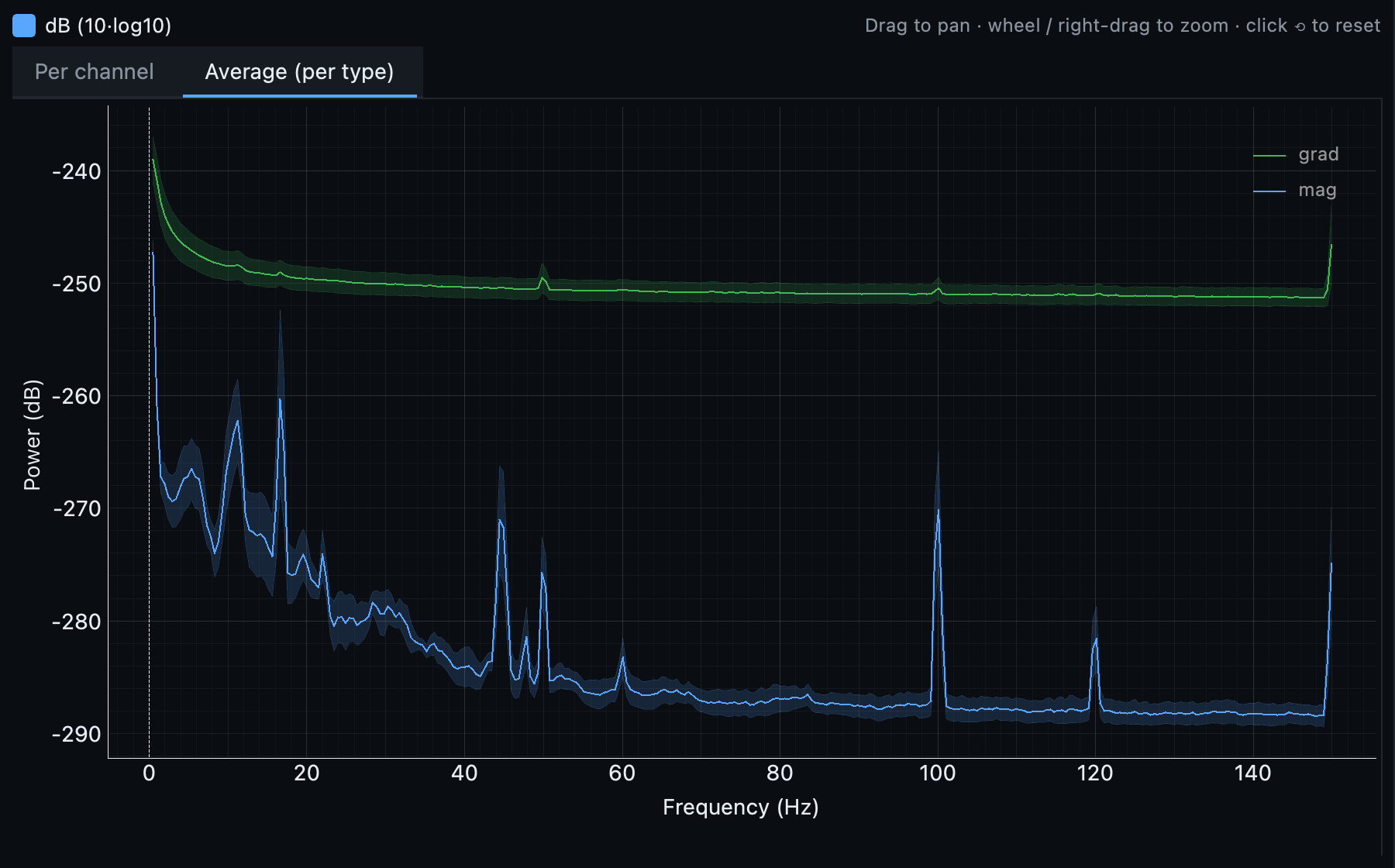1395x868 pixels.
Task: Toggle the dB (10·log10) checkbox
Action: click(x=24, y=26)
